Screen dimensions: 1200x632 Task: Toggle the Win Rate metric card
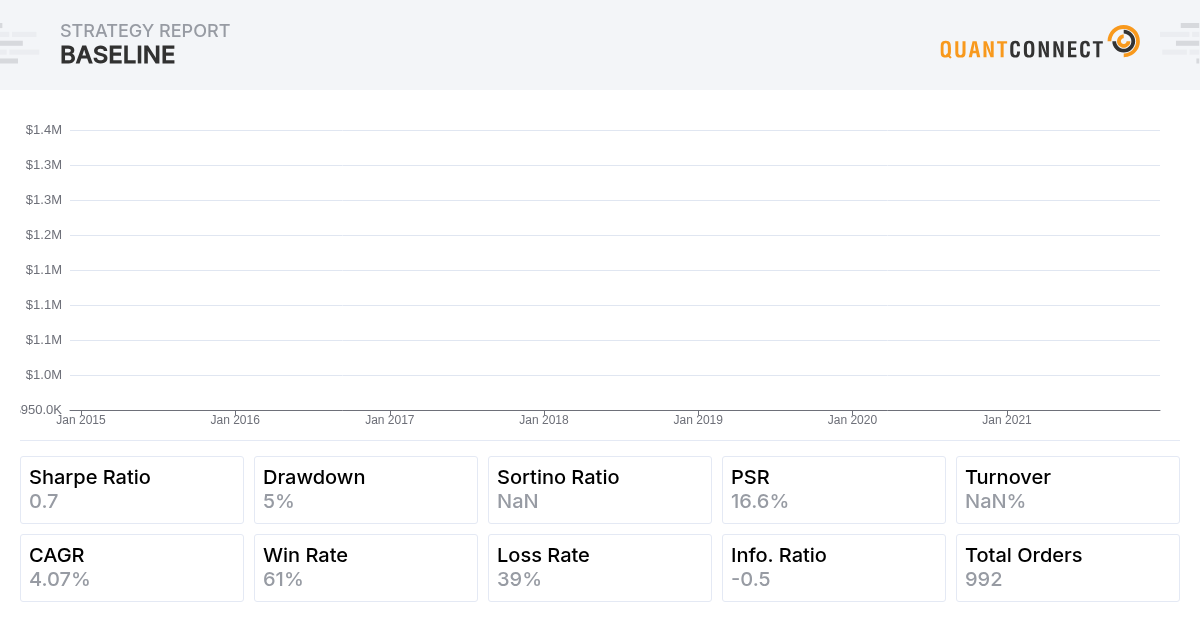[x=365, y=567]
